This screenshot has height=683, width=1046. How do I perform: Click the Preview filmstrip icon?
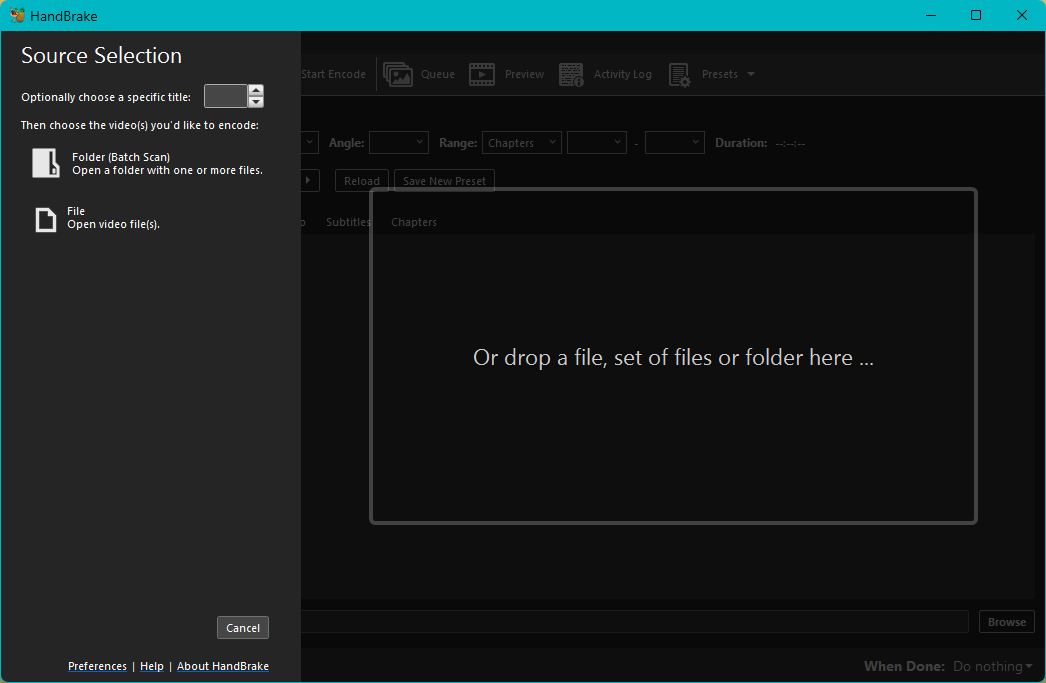pos(482,75)
